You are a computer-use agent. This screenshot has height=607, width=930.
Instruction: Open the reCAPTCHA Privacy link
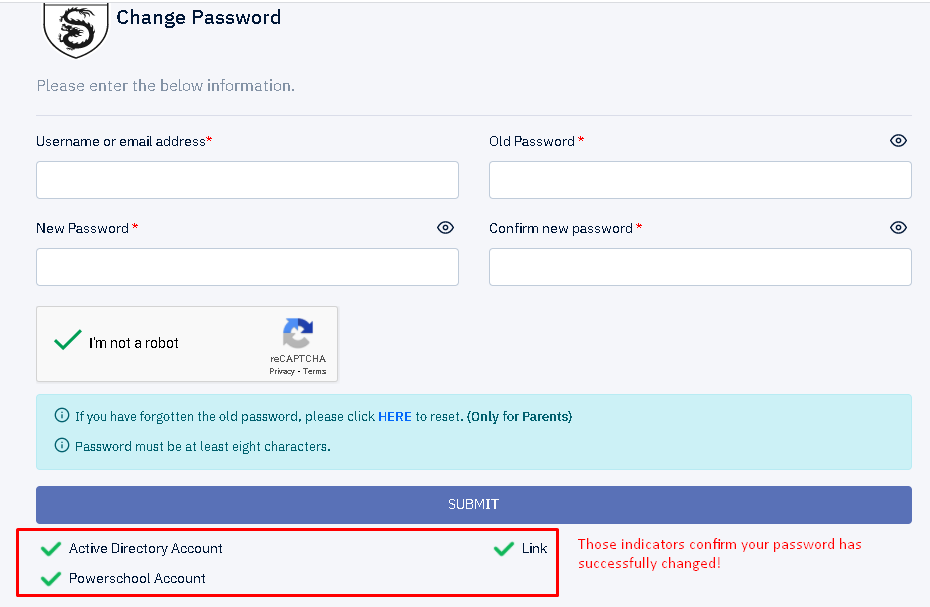282,371
